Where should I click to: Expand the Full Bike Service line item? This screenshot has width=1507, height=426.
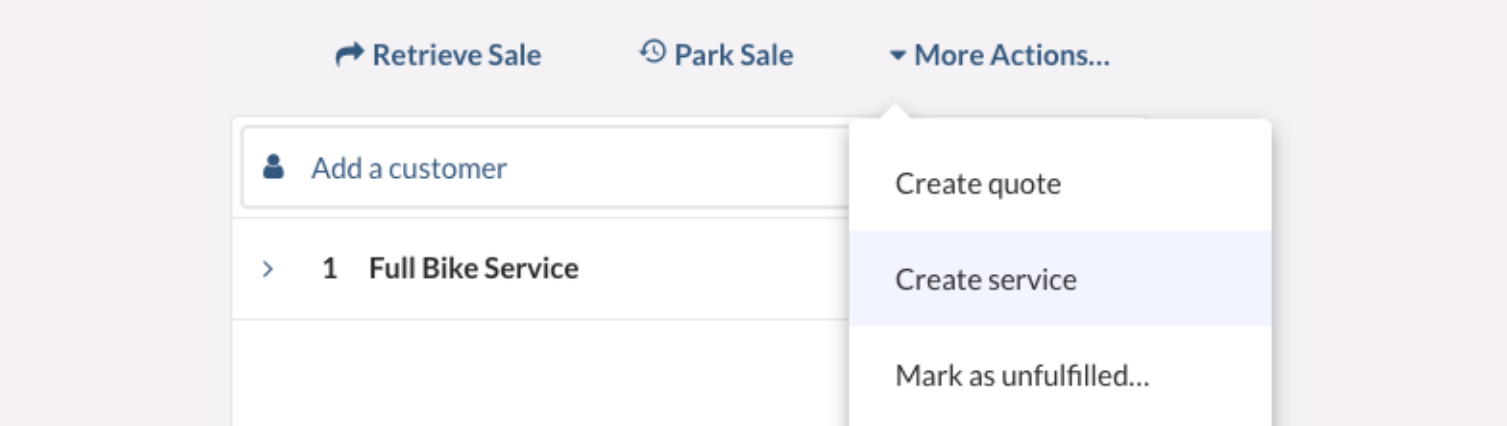tap(267, 269)
